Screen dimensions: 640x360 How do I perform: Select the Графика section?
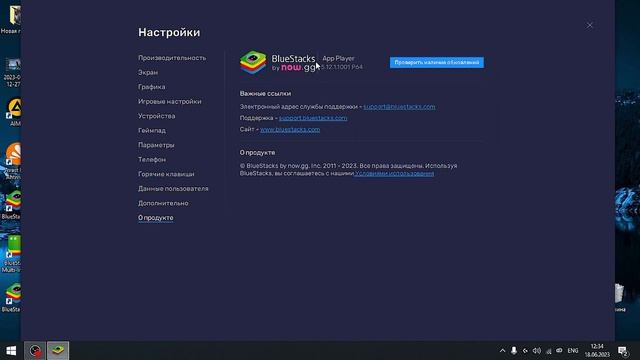(151, 87)
